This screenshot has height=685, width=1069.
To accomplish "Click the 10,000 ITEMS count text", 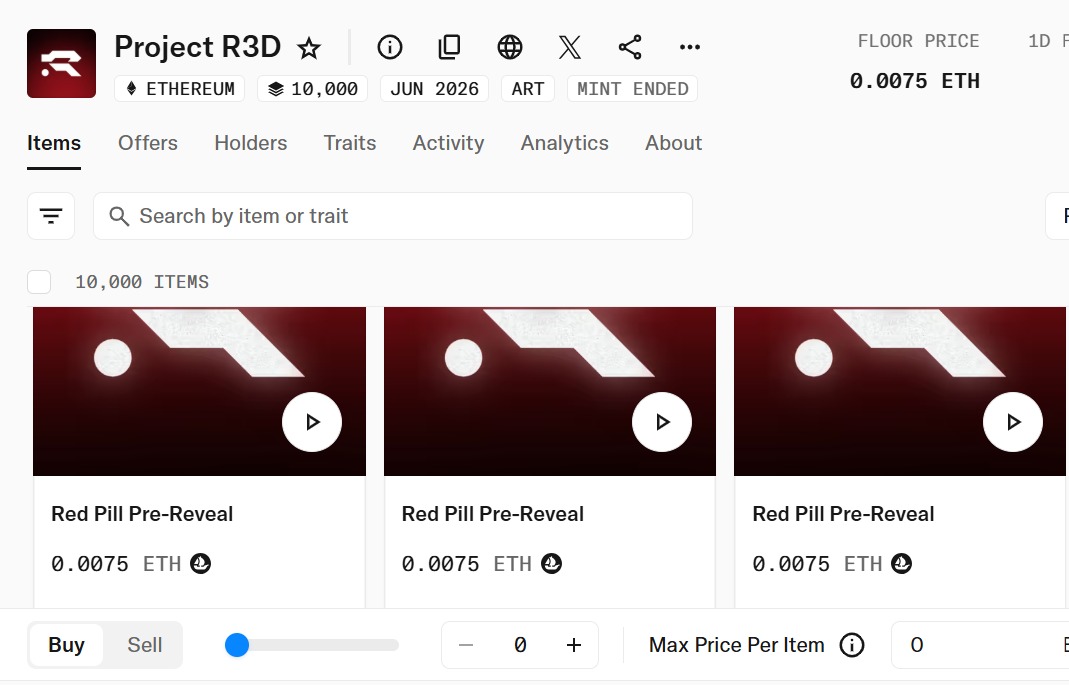I will point(142,282).
